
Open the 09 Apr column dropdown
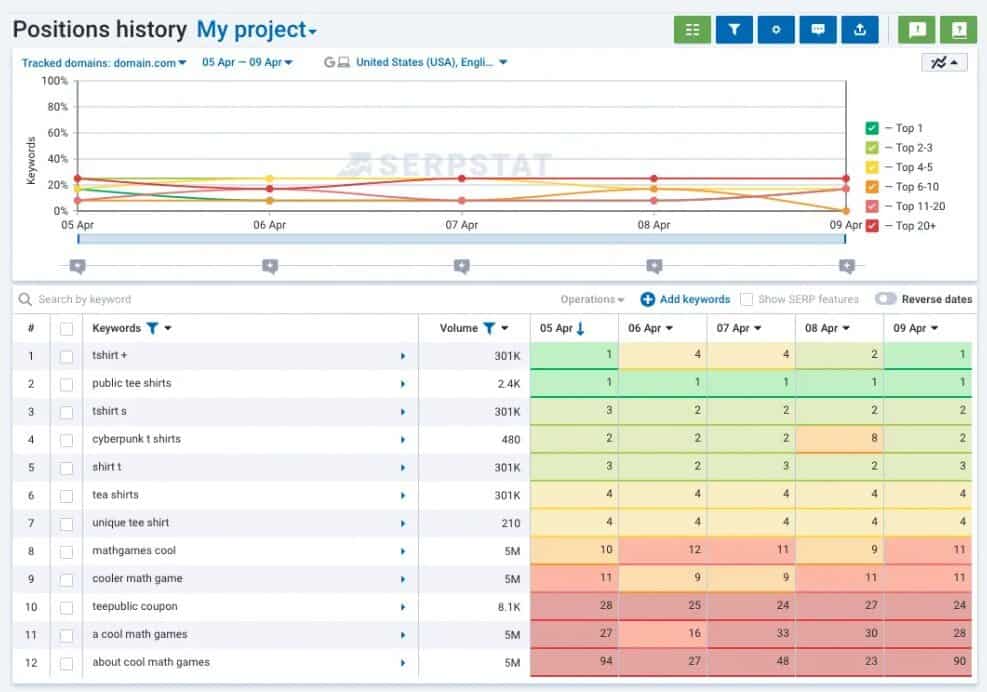coord(935,328)
